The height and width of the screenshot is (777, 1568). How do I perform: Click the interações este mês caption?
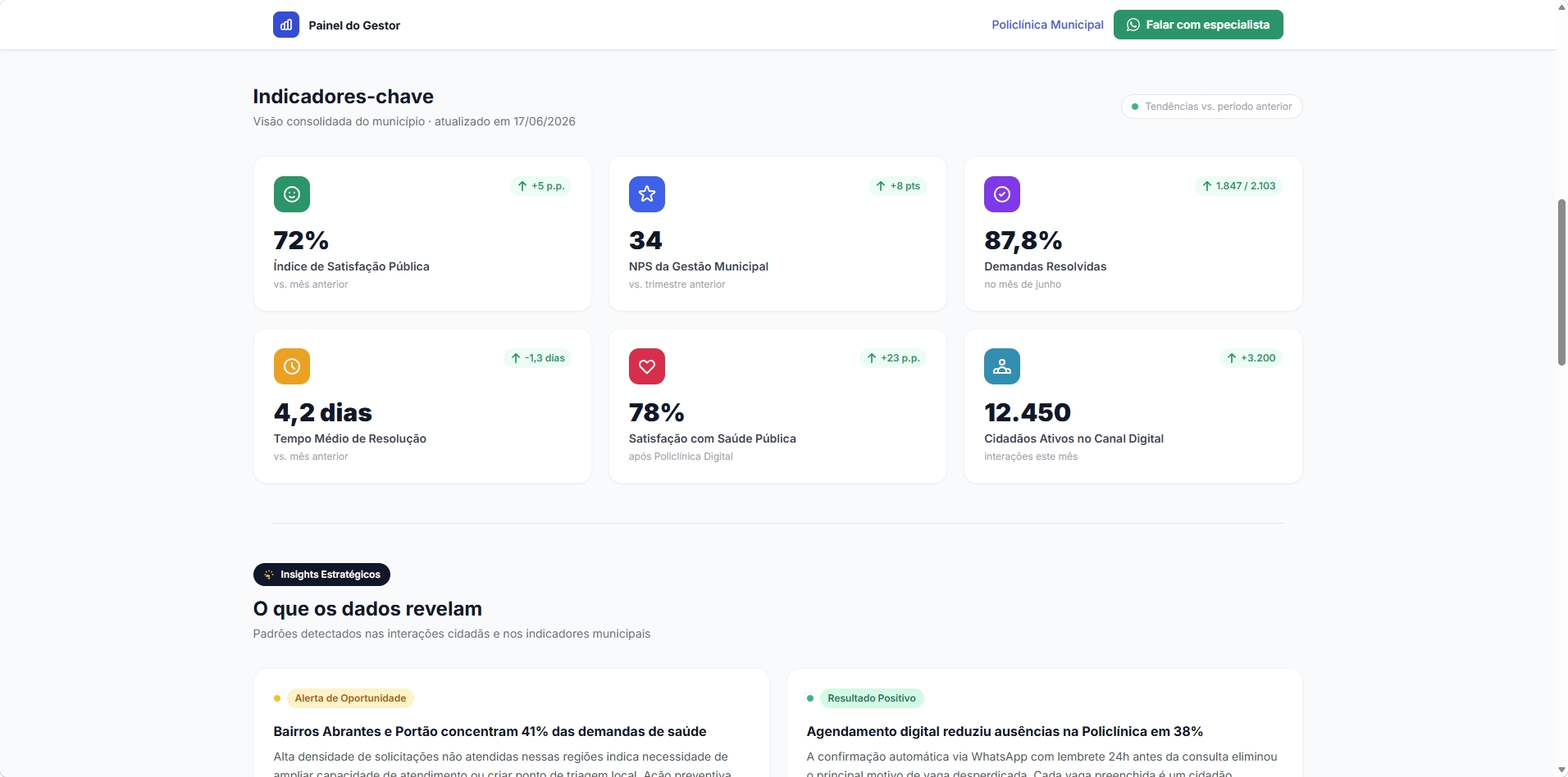(1031, 457)
